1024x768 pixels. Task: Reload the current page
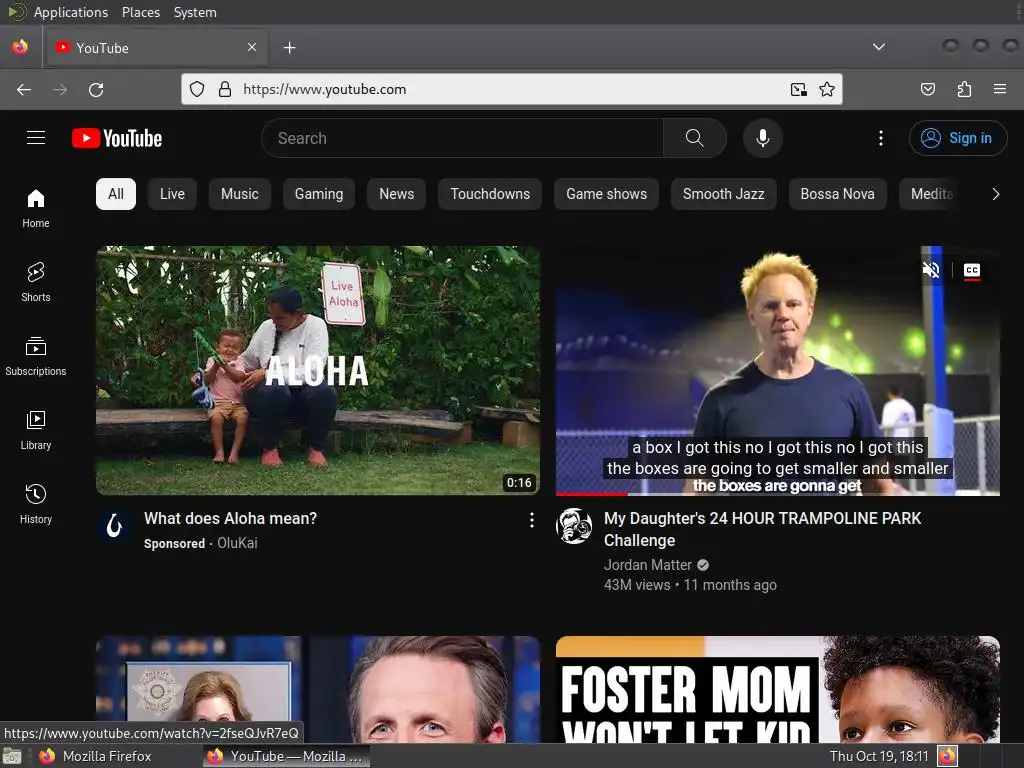[96, 89]
